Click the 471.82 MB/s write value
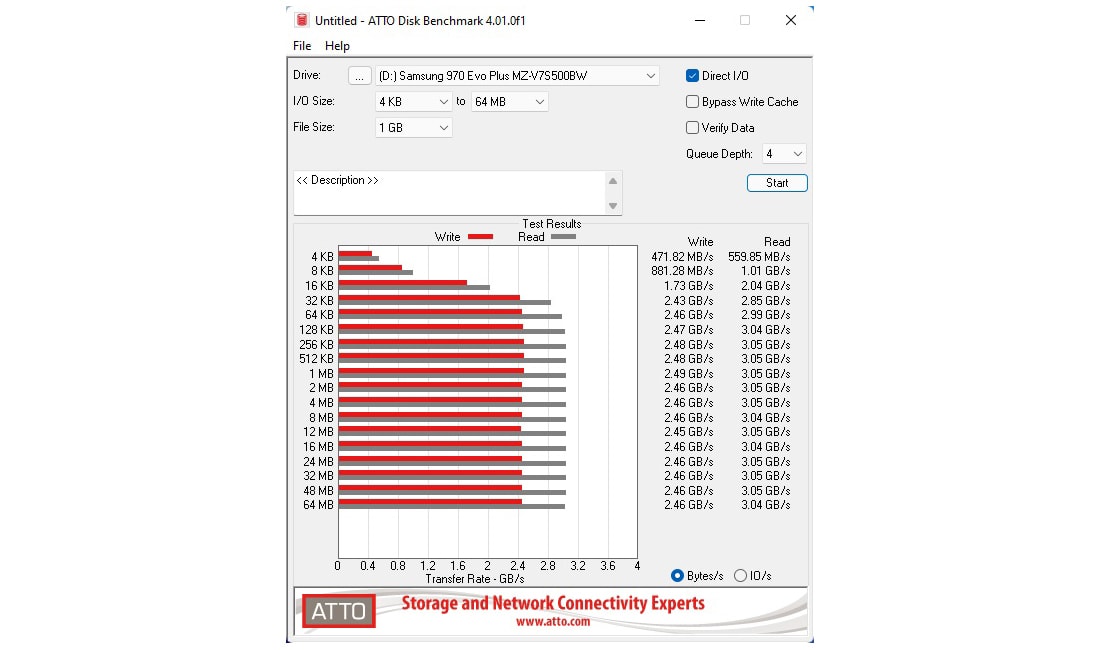Screen dimensions: 1100x650 682,257
